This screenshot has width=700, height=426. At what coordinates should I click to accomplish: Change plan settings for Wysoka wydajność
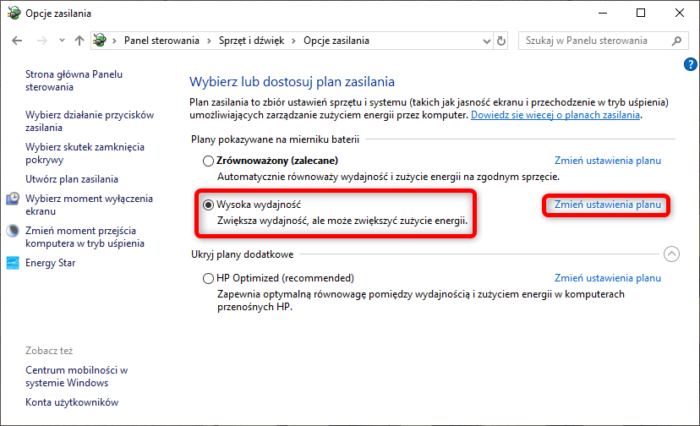(x=608, y=205)
